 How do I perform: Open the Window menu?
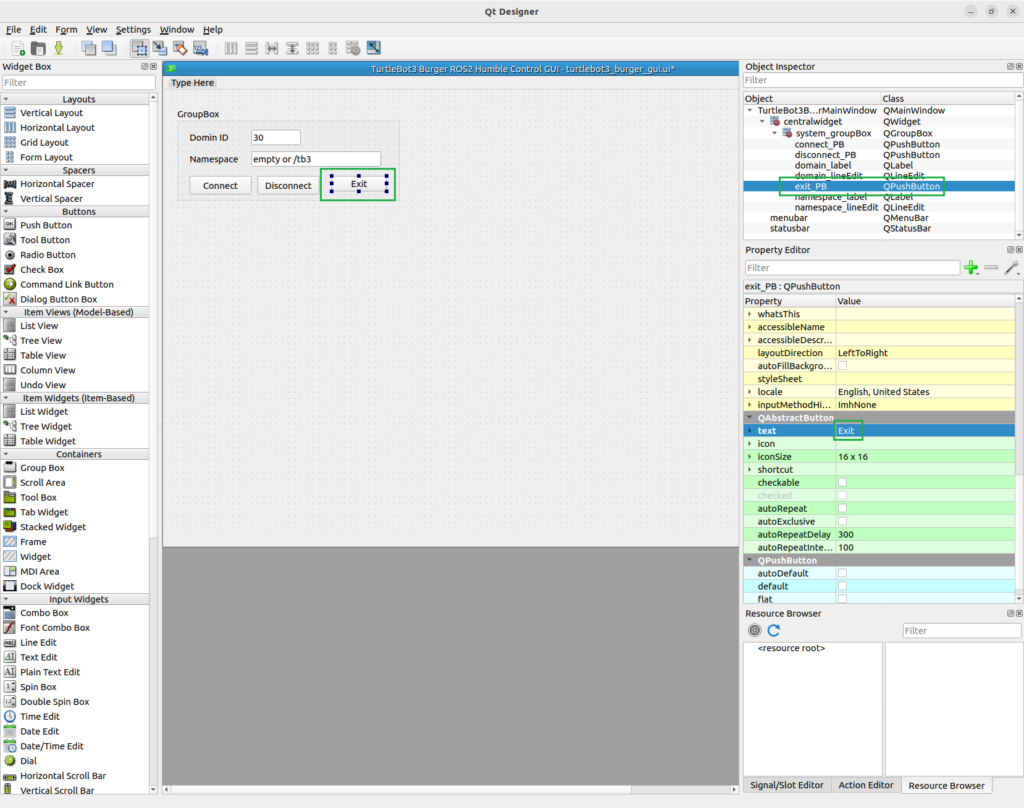[177, 29]
